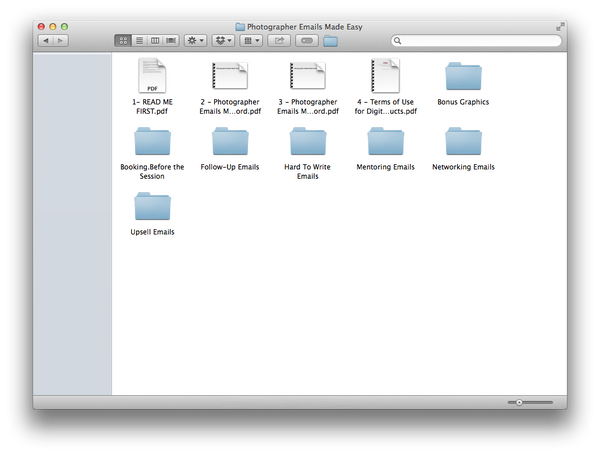600x455 pixels.
Task: Select the 1- READ ME FIRST.pdf icon
Action: pyautogui.click(x=152, y=75)
